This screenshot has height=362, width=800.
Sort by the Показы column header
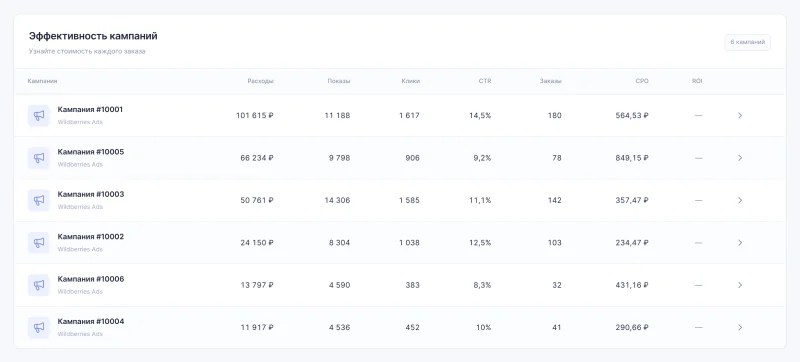(x=339, y=81)
